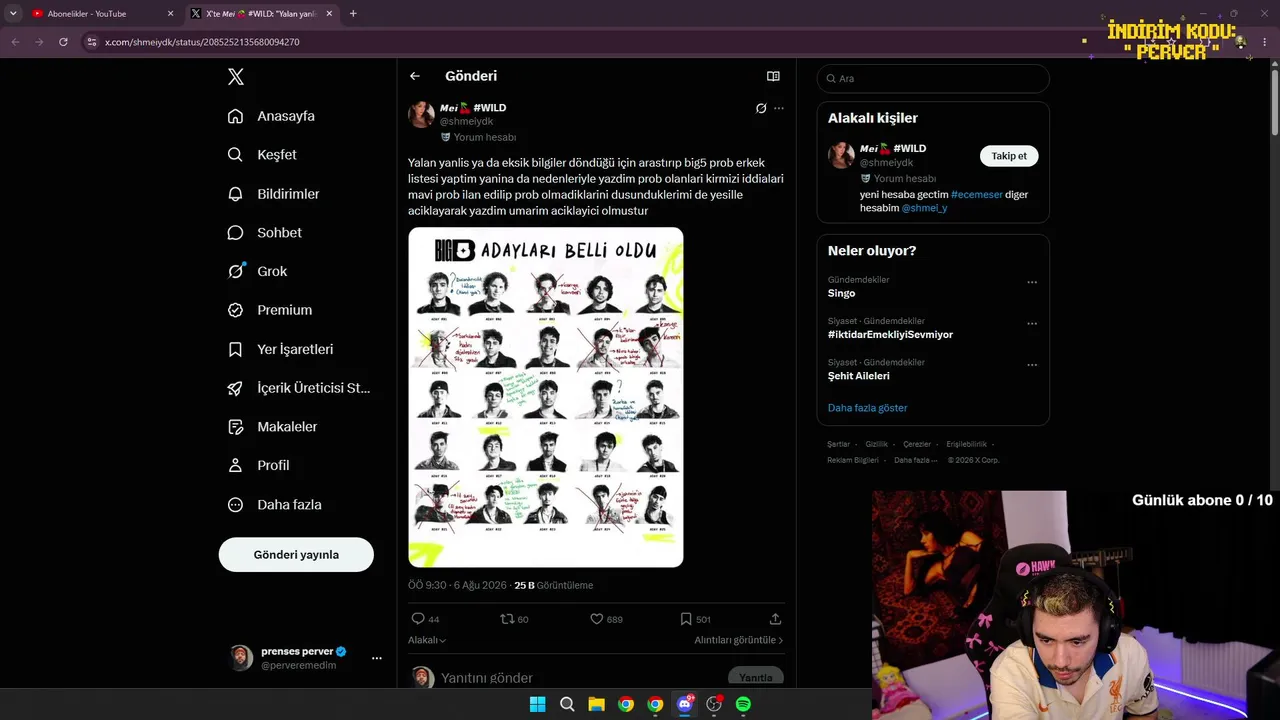Open options dots for #iktidarEmekliyiSevmiyor trend
This screenshot has width=1280, height=720.
(x=1032, y=324)
